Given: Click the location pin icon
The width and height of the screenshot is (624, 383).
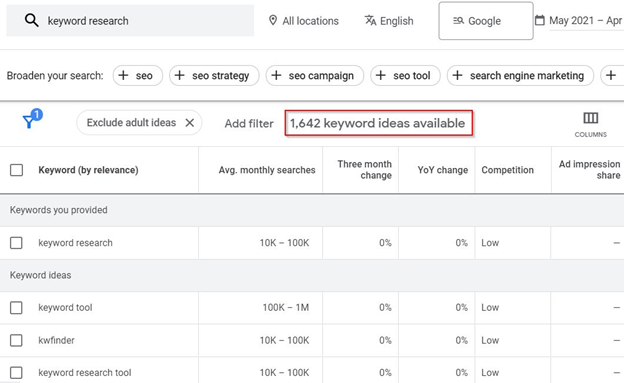Looking at the screenshot, I should click(x=273, y=20).
